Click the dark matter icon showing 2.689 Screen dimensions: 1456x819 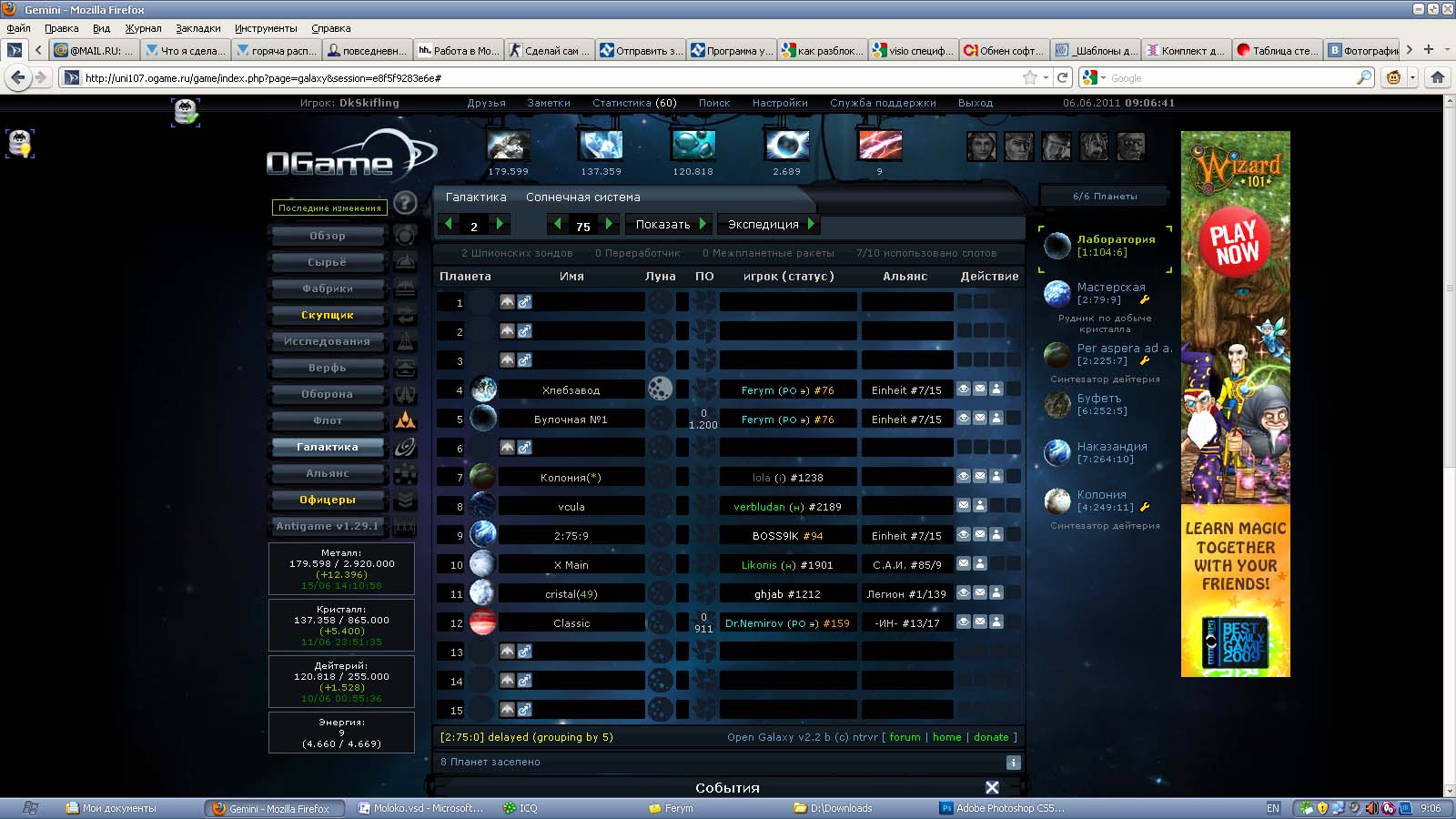point(787,146)
